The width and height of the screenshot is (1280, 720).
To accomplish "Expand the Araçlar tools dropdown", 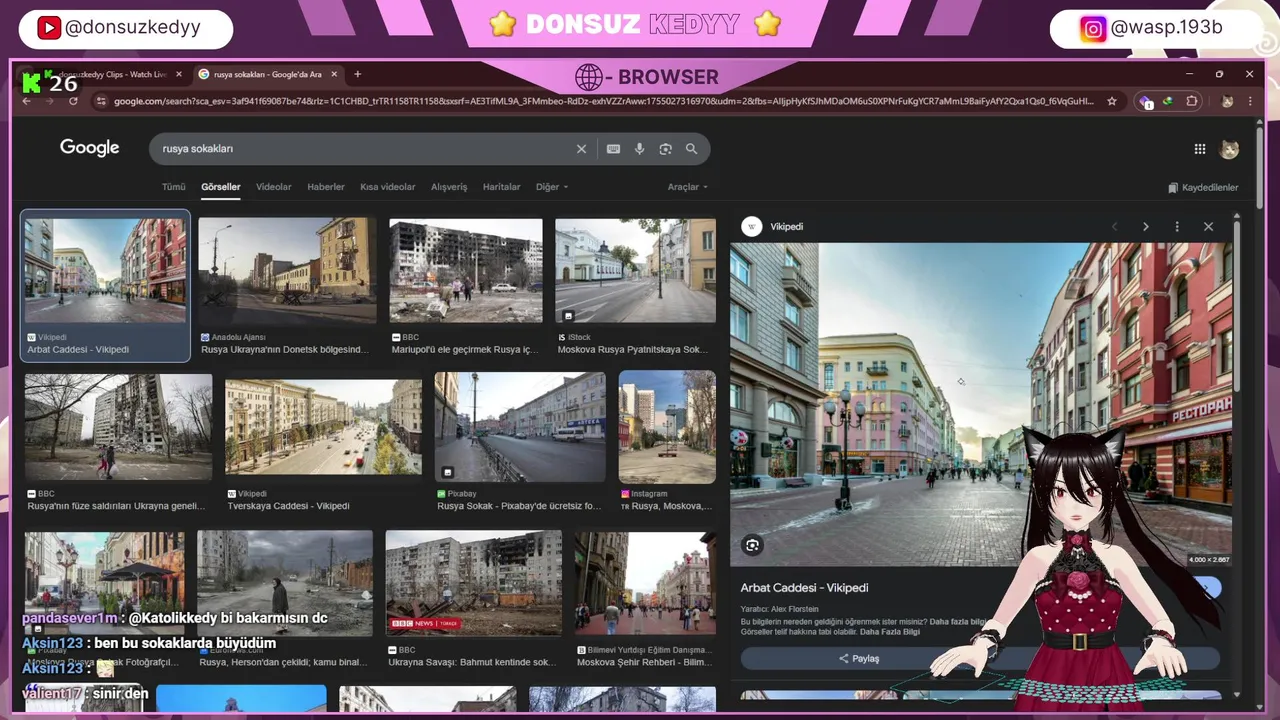I will [x=688, y=187].
